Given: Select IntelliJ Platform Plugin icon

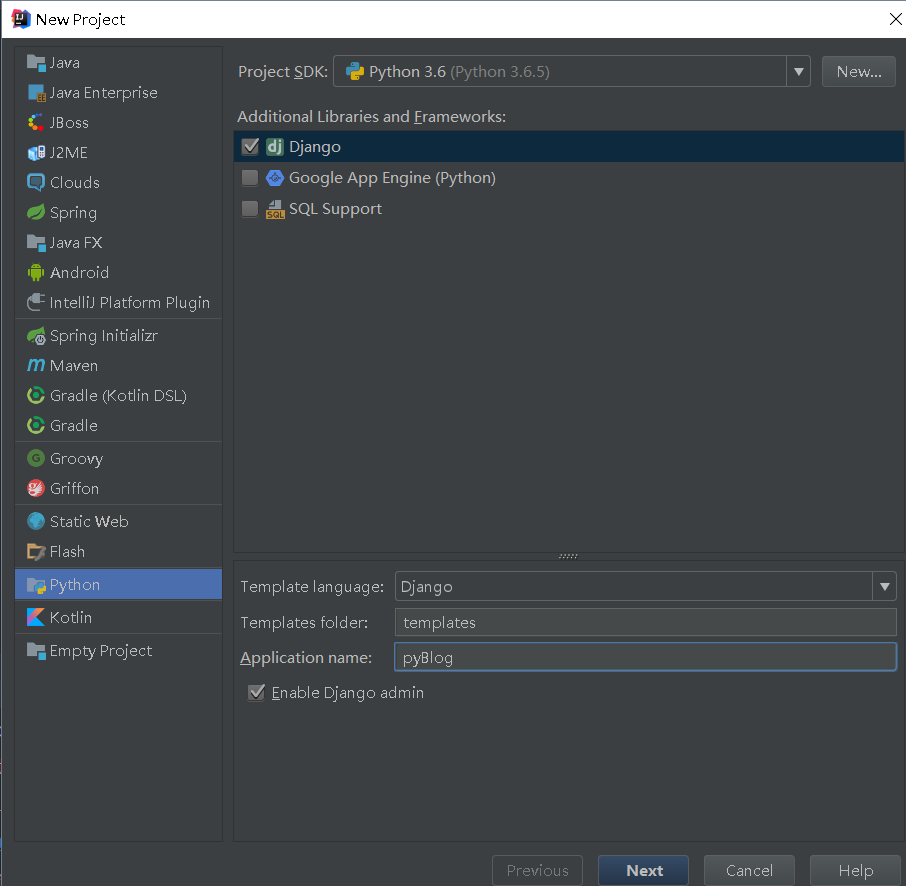Looking at the screenshot, I should tap(36, 302).
